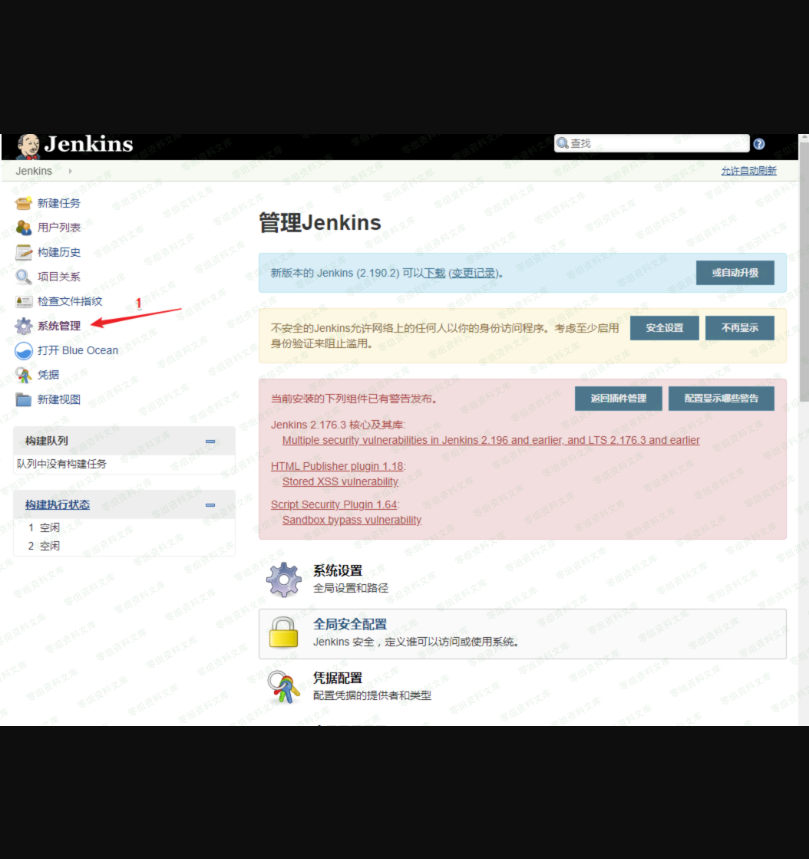Click the 检查文件指纹 fingerprint icon
Image resolution: width=809 pixels, height=859 pixels.
point(23,301)
